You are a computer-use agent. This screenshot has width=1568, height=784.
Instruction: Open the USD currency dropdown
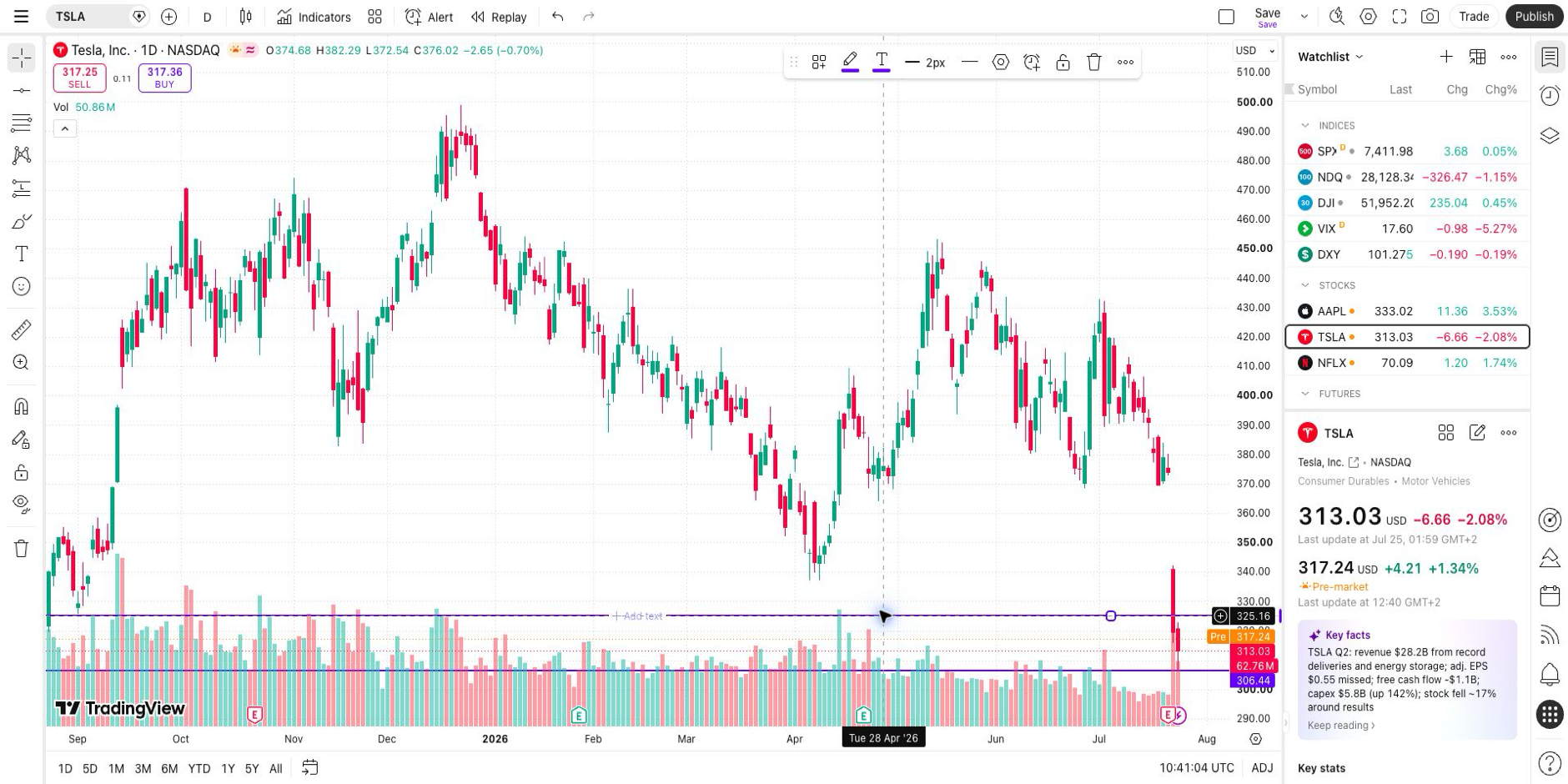[x=1254, y=51]
